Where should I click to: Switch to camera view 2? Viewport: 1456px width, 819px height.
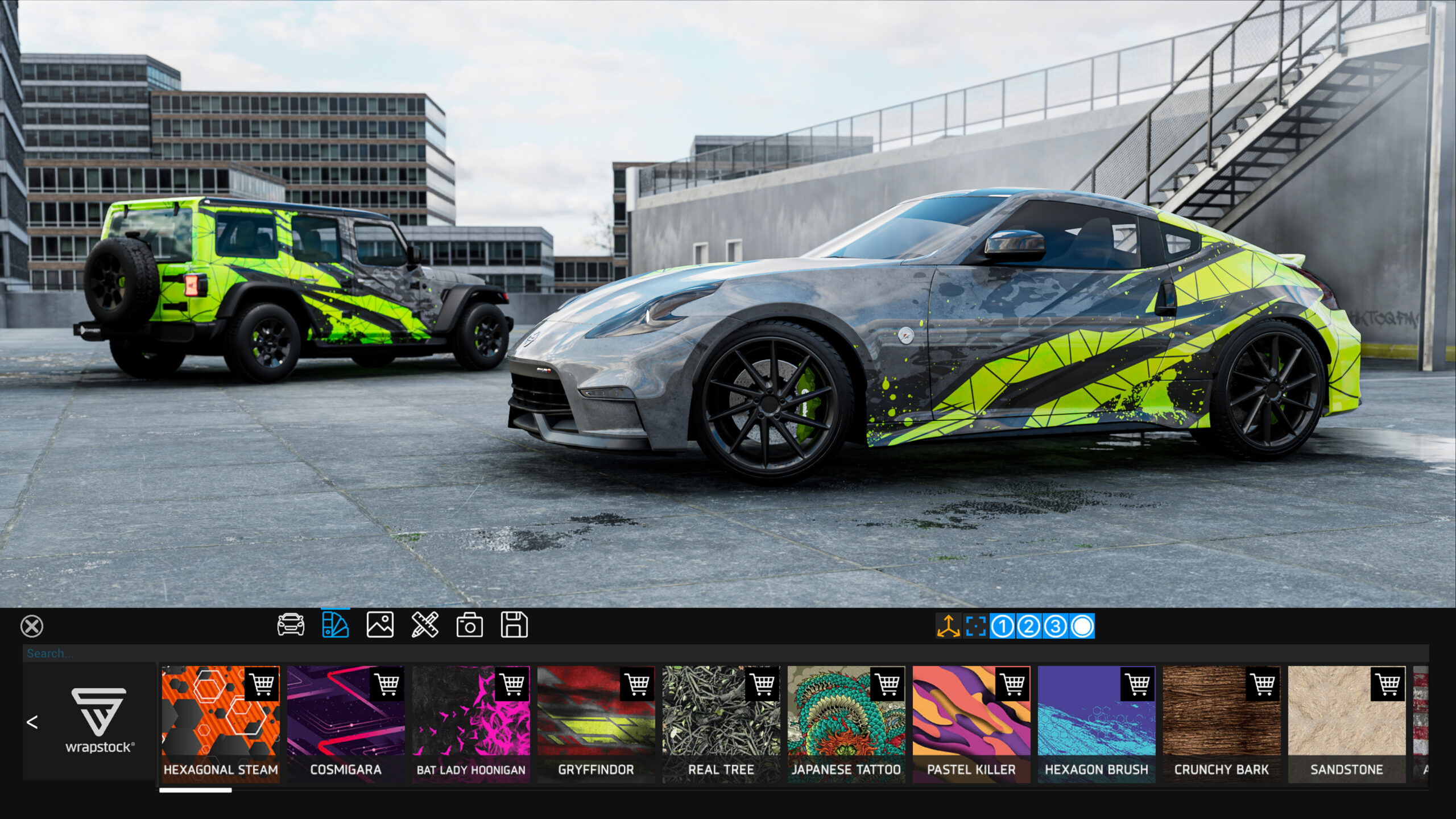tap(1028, 626)
